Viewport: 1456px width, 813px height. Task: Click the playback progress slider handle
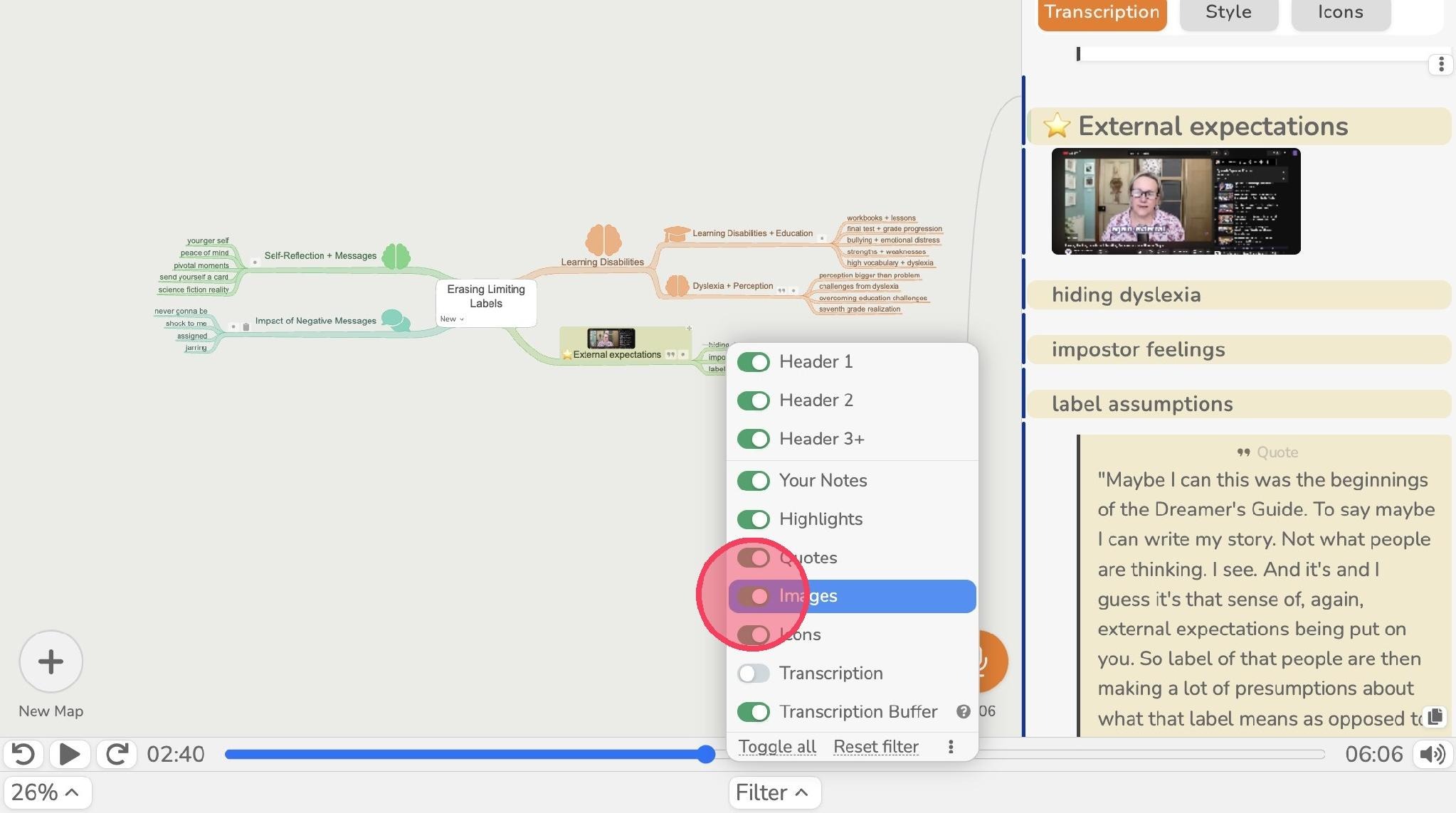click(x=705, y=754)
